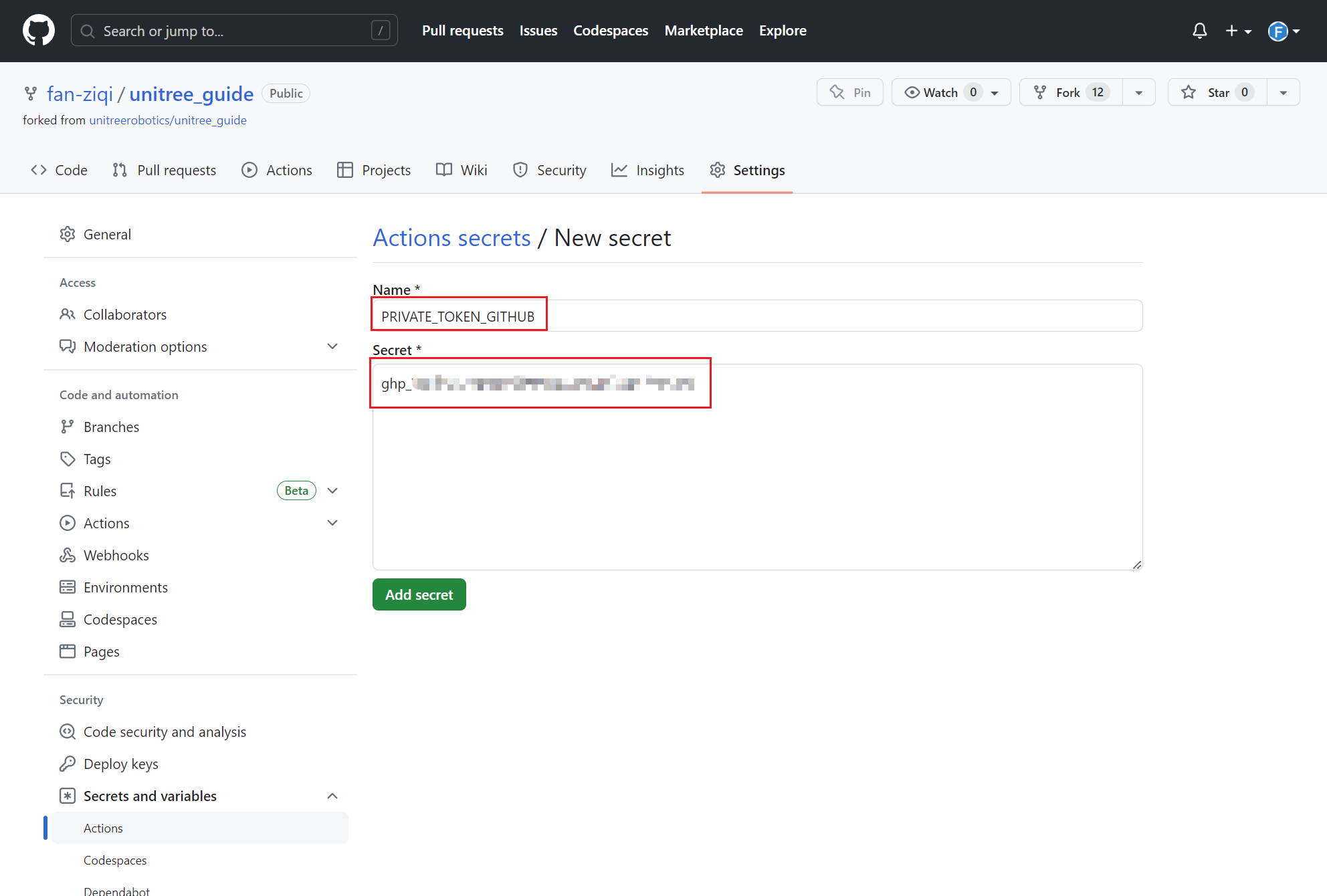Click the Add secret button
1327x896 pixels.
coord(419,594)
